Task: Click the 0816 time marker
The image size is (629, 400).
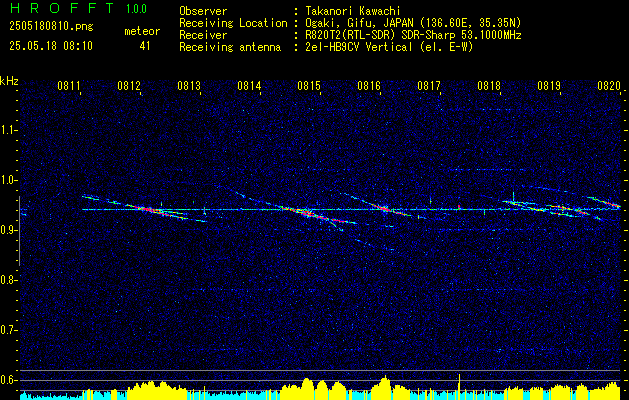Action: point(369,85)
